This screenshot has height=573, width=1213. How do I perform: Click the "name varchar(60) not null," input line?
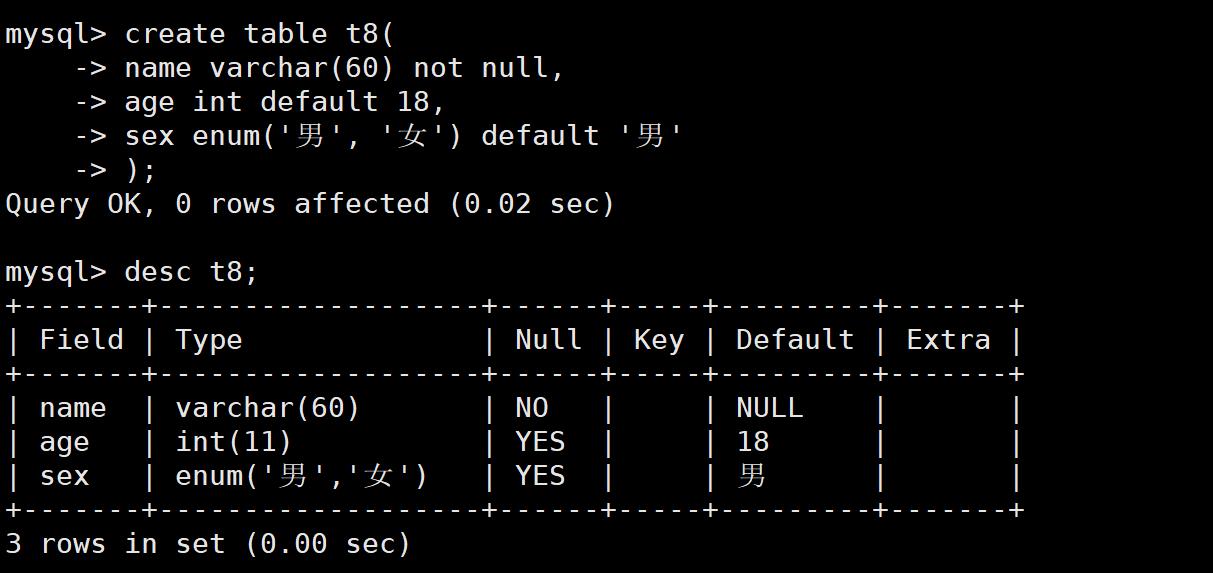(344, 68)
